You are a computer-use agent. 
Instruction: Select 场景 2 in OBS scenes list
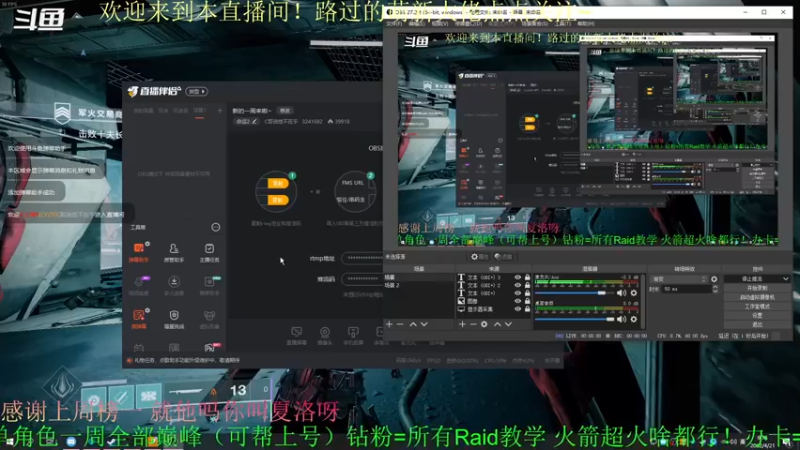coord(418,285)
